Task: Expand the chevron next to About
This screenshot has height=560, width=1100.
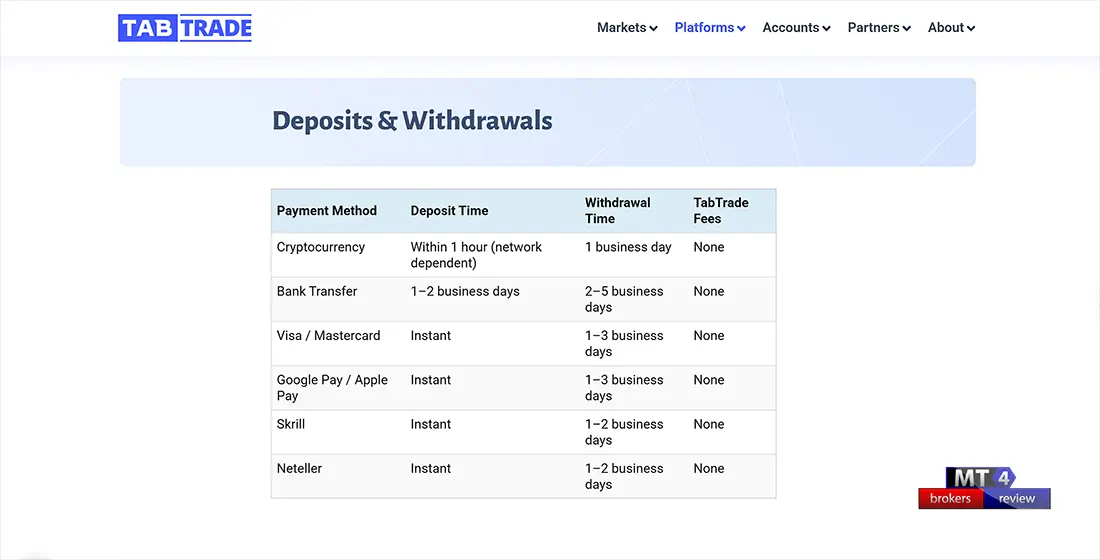Action: (971, 29)
